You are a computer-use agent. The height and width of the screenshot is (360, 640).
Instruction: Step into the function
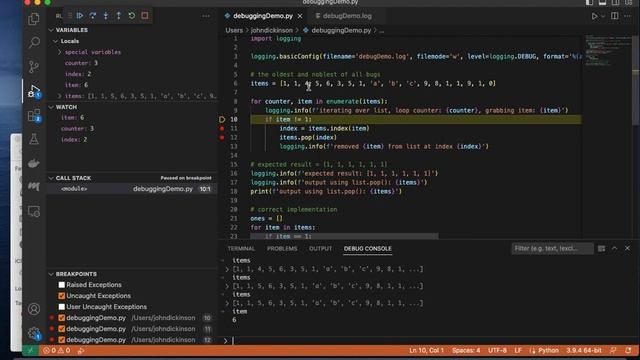click(x=106, y=16)
